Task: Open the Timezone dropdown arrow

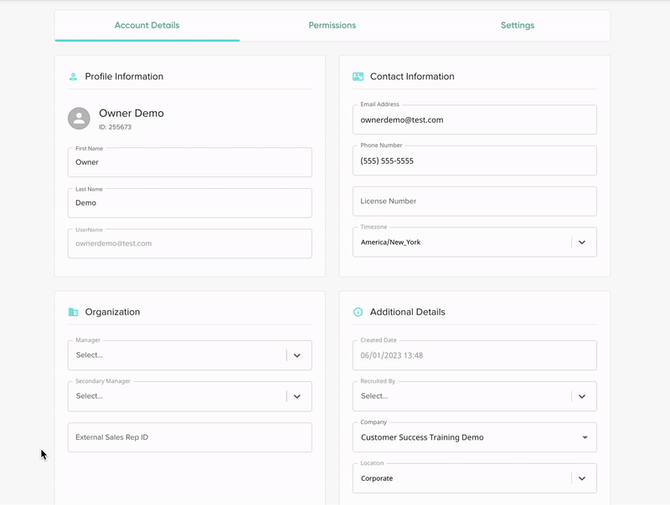Action: [x=582, y=242]
